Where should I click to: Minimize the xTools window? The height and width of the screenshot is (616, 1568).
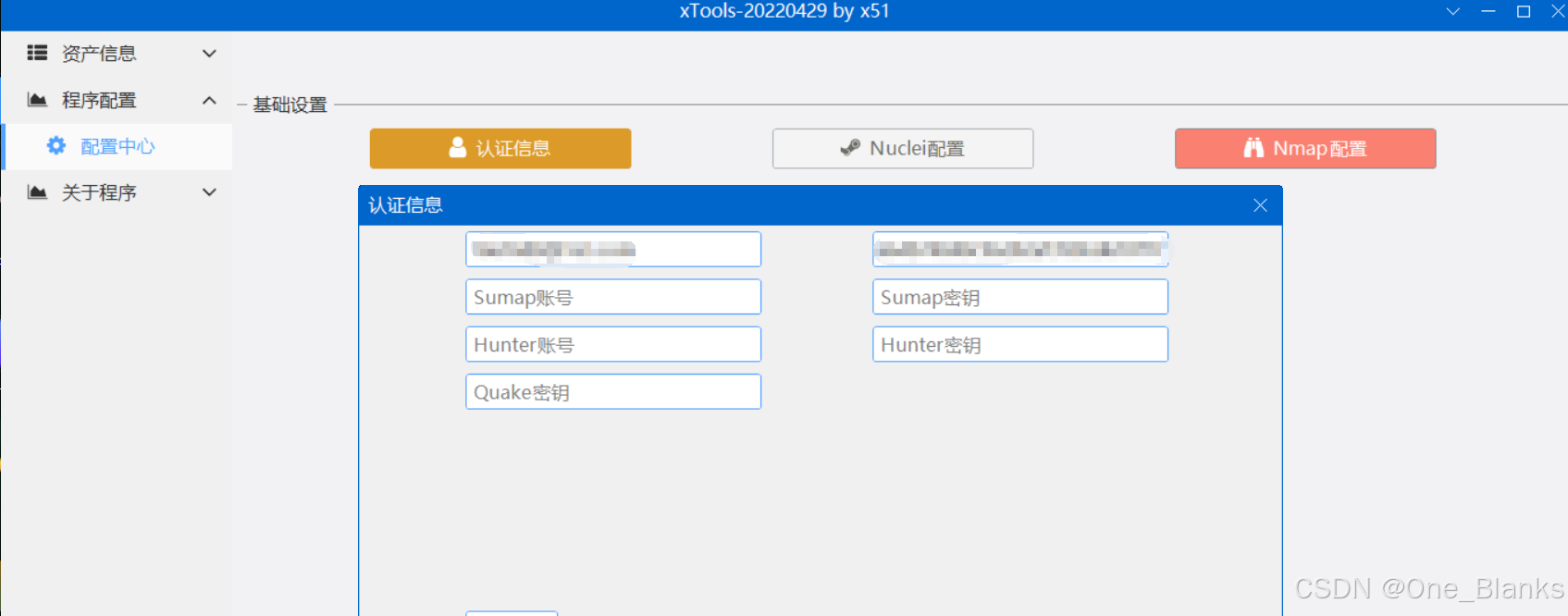click(1488, 11)
